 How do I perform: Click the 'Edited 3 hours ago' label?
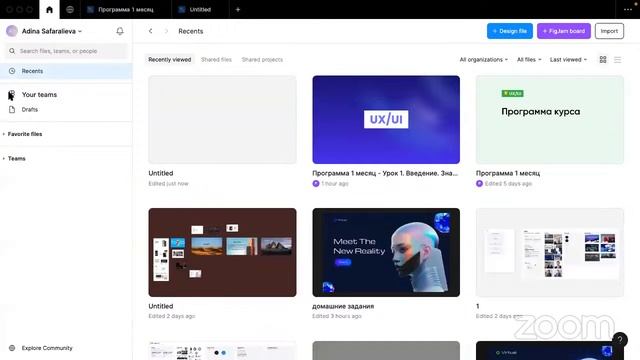pos(337,316)
